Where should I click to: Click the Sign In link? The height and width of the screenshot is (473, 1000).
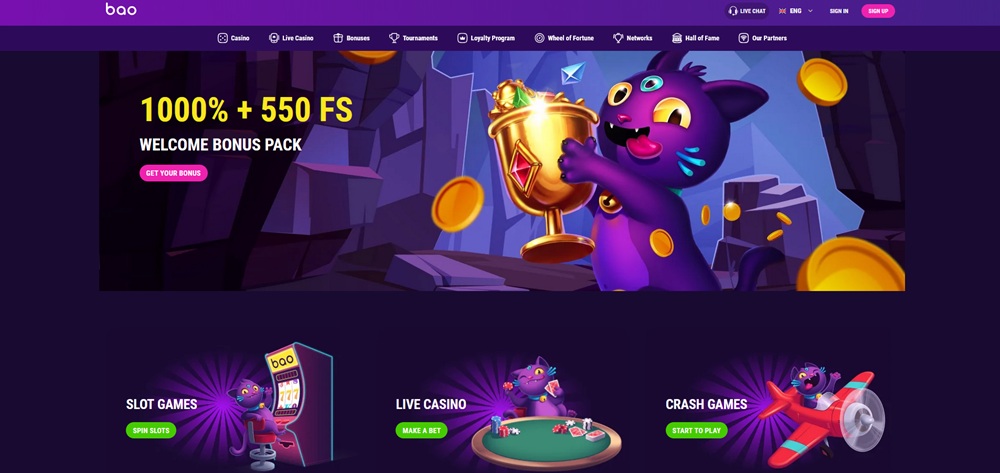pos(839,11)
